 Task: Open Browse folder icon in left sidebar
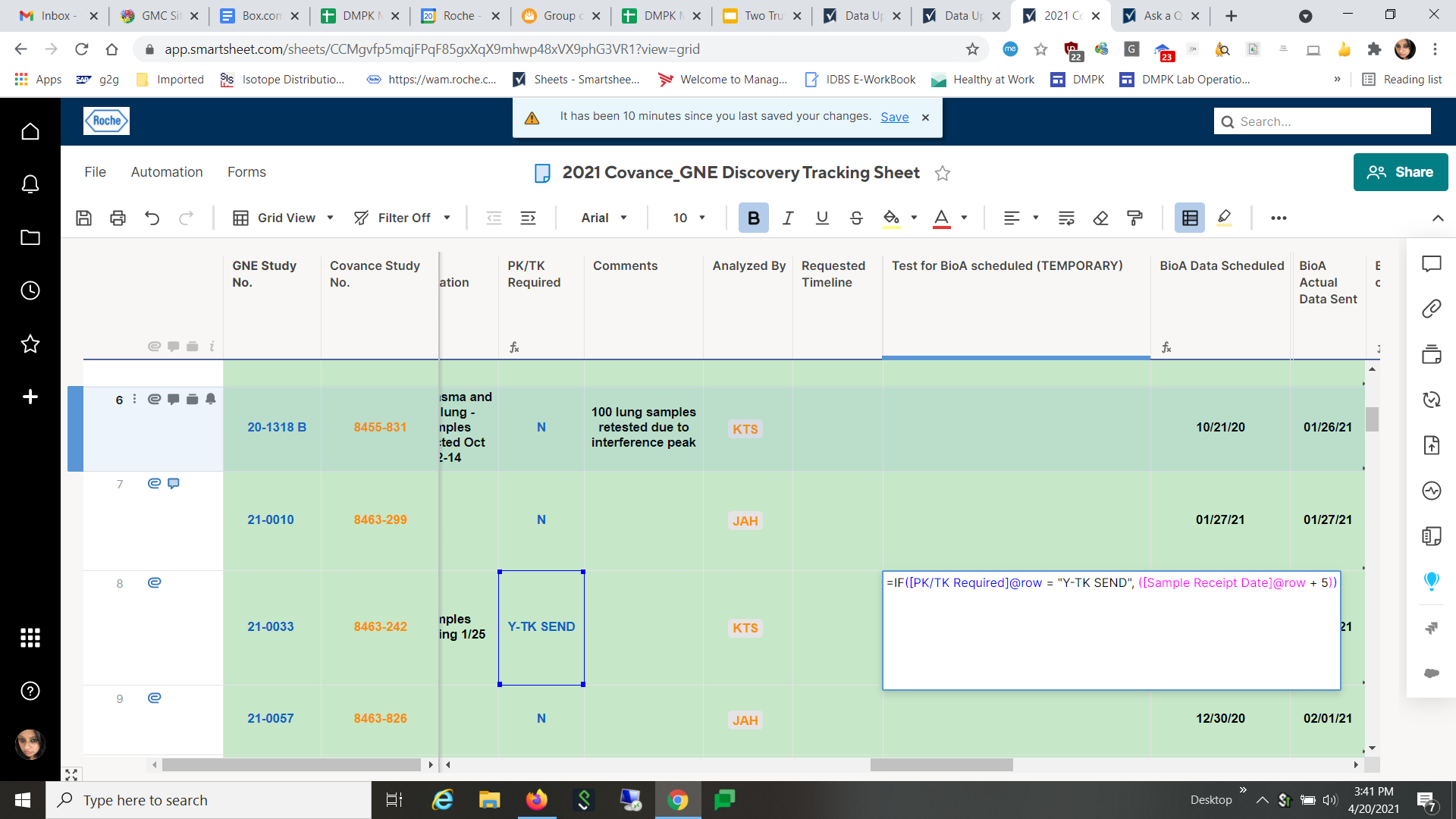coord(30,237)
